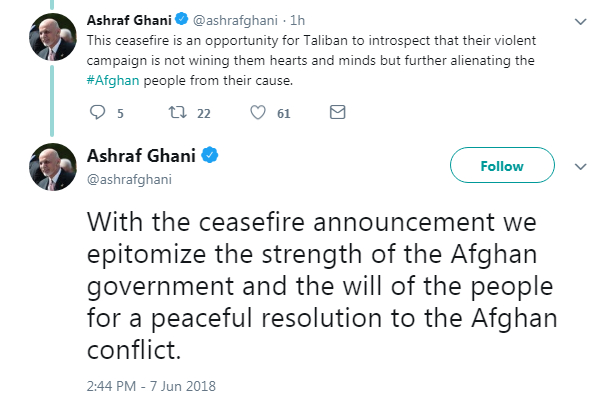Viewport: 612px width, 401px height.
Task: Open the small avatar on the top tweet
Action: (46, 38)
